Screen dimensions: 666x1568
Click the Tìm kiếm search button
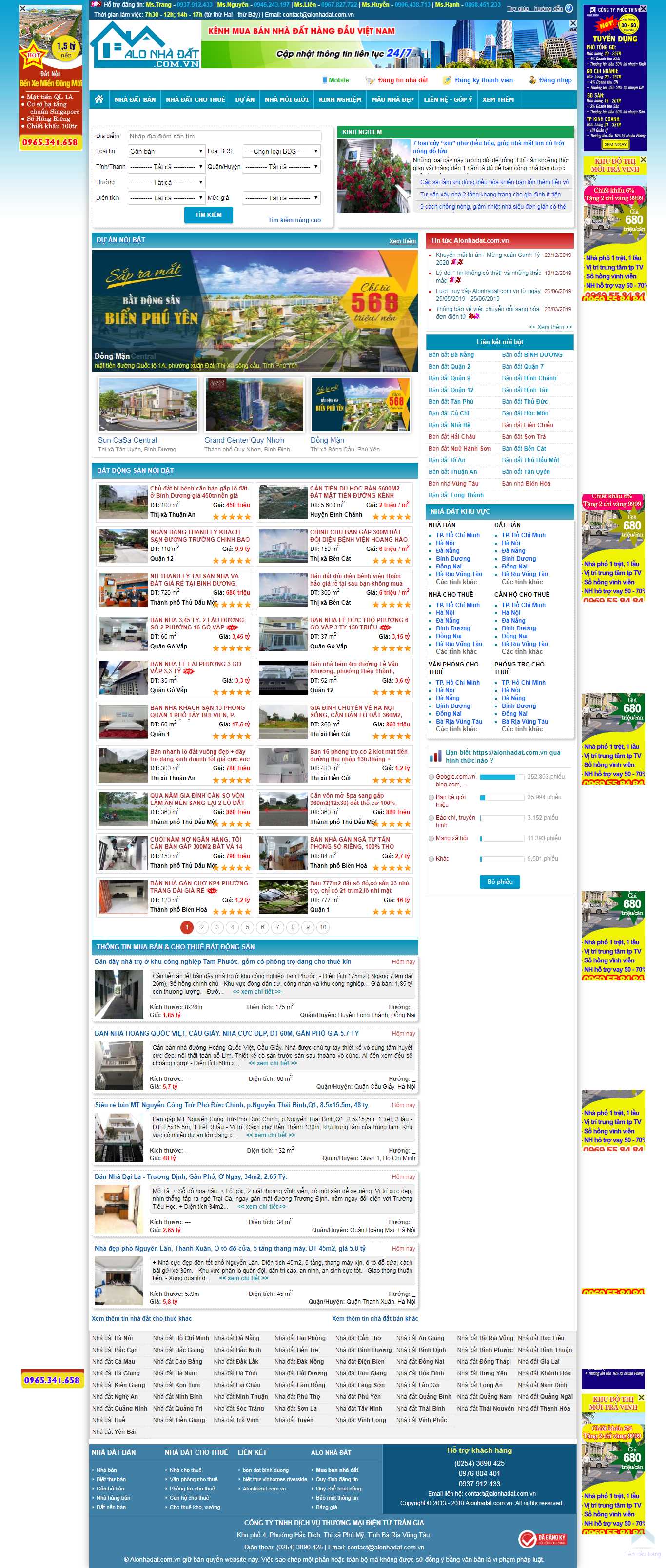pyautogui.click(x=208, y=215)
